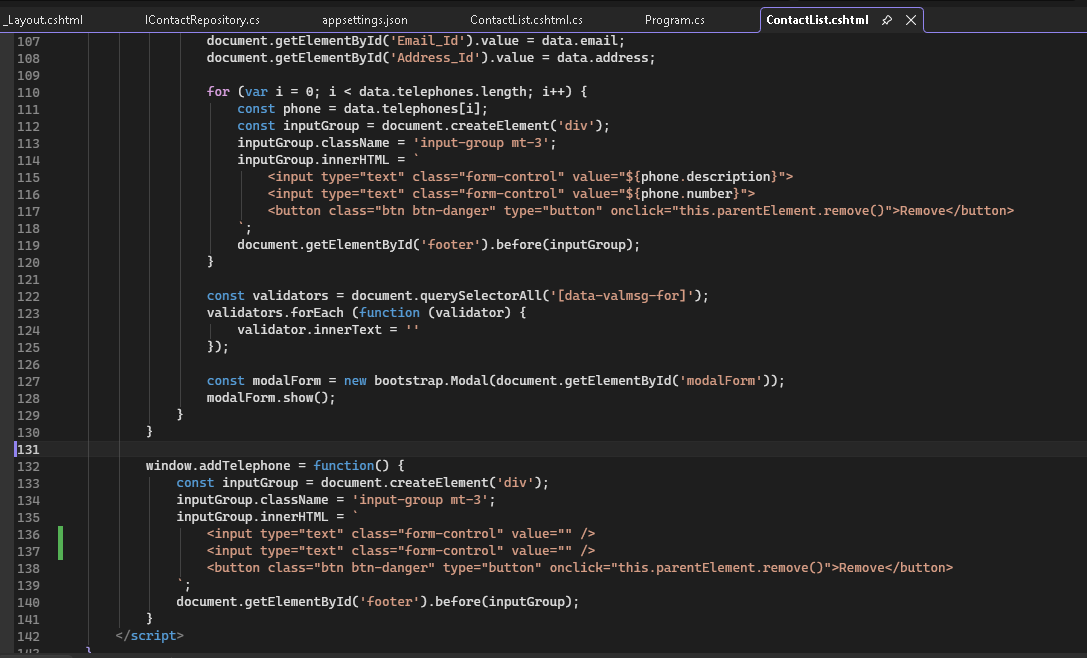
Task: Switch to the Program.cs tab
Action: click(675, 20)
